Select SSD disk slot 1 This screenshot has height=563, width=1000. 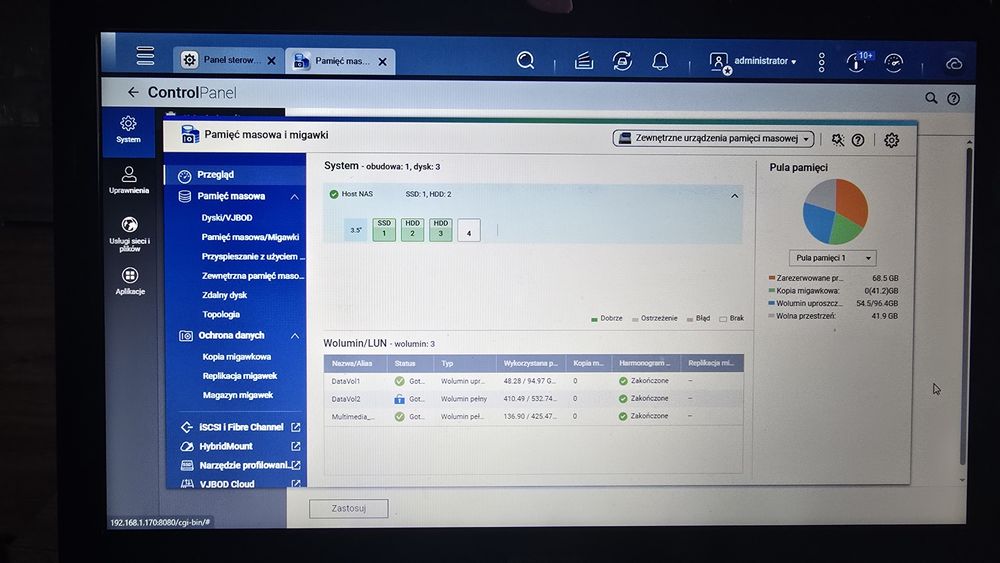pos(384,230)
